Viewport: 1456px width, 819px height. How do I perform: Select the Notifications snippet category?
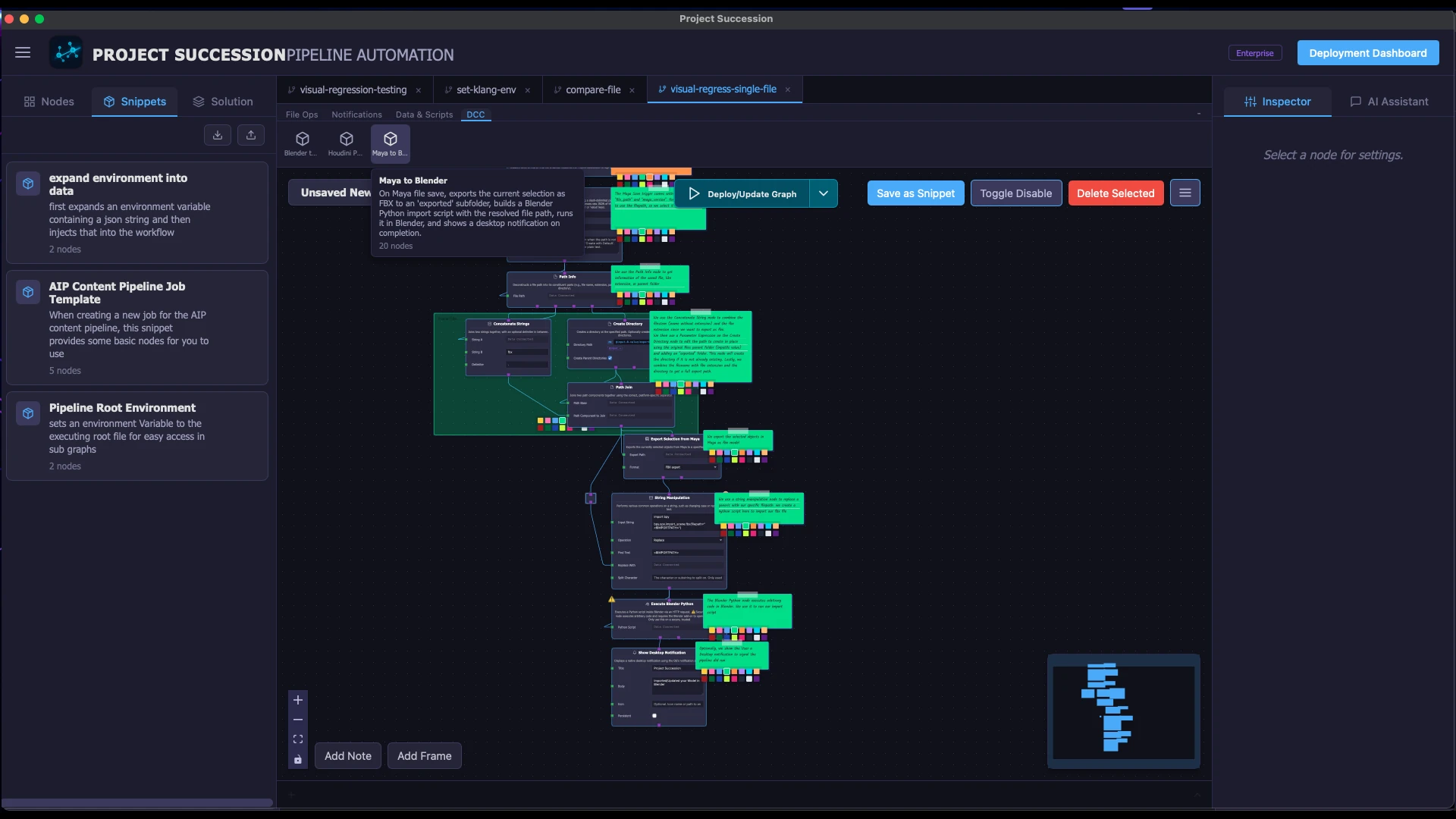click(356, 115)
